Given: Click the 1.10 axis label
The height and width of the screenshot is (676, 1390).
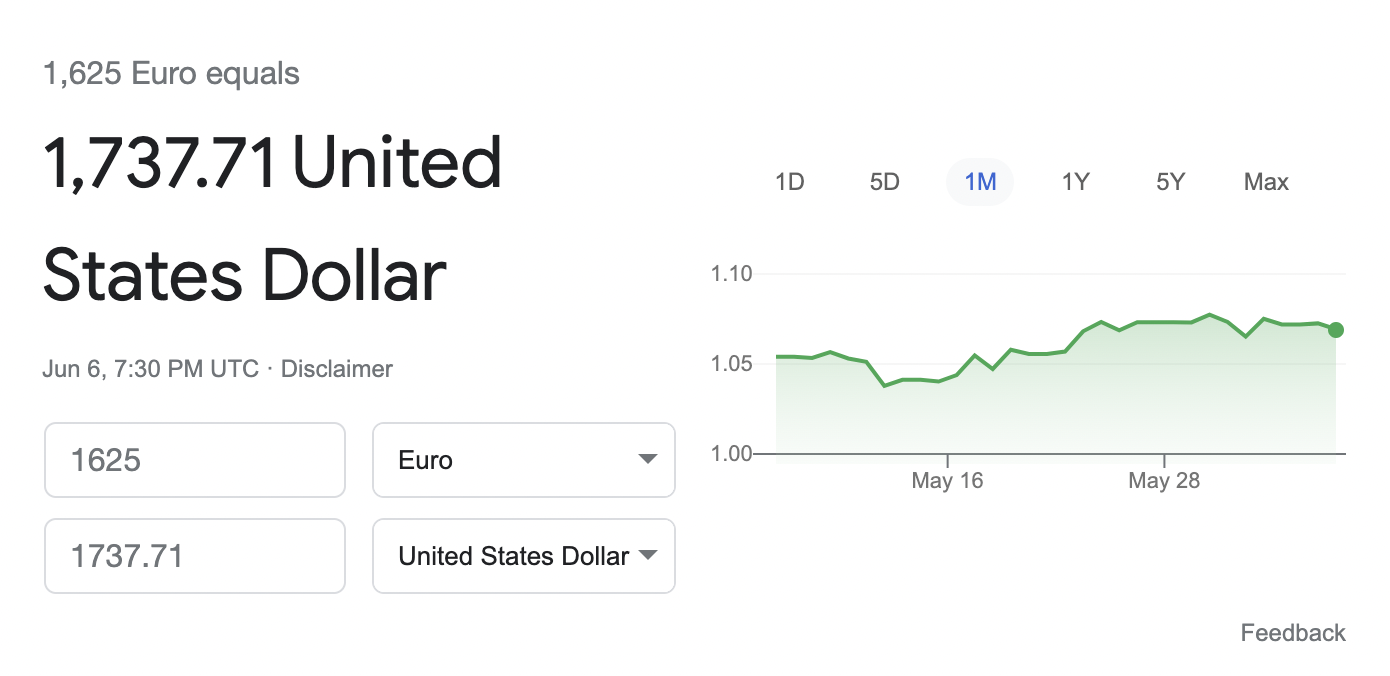Looking at the screenshot, I should [x=731, y=273].
